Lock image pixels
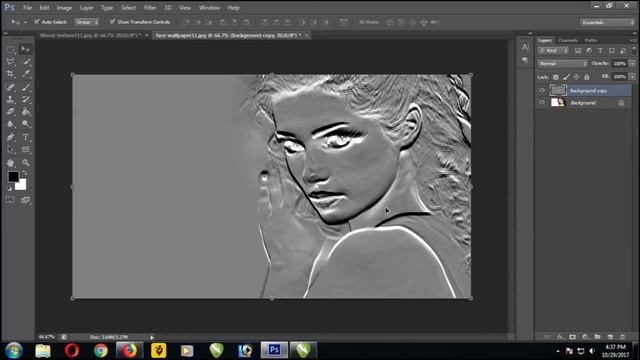 coord(566,77)
